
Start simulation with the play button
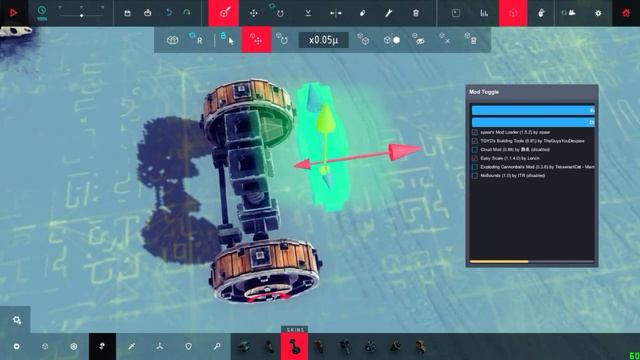tap(13, 13)
